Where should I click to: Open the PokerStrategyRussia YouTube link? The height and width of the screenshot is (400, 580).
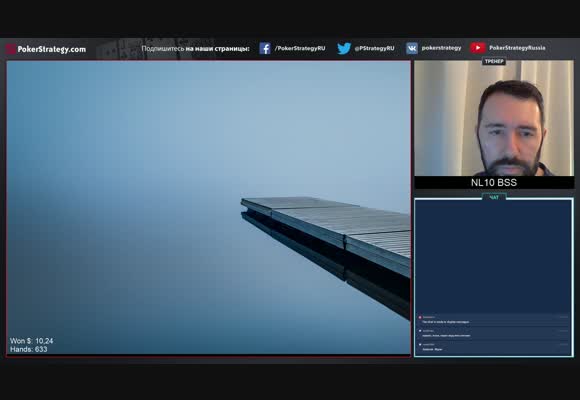tap(517, 48)
